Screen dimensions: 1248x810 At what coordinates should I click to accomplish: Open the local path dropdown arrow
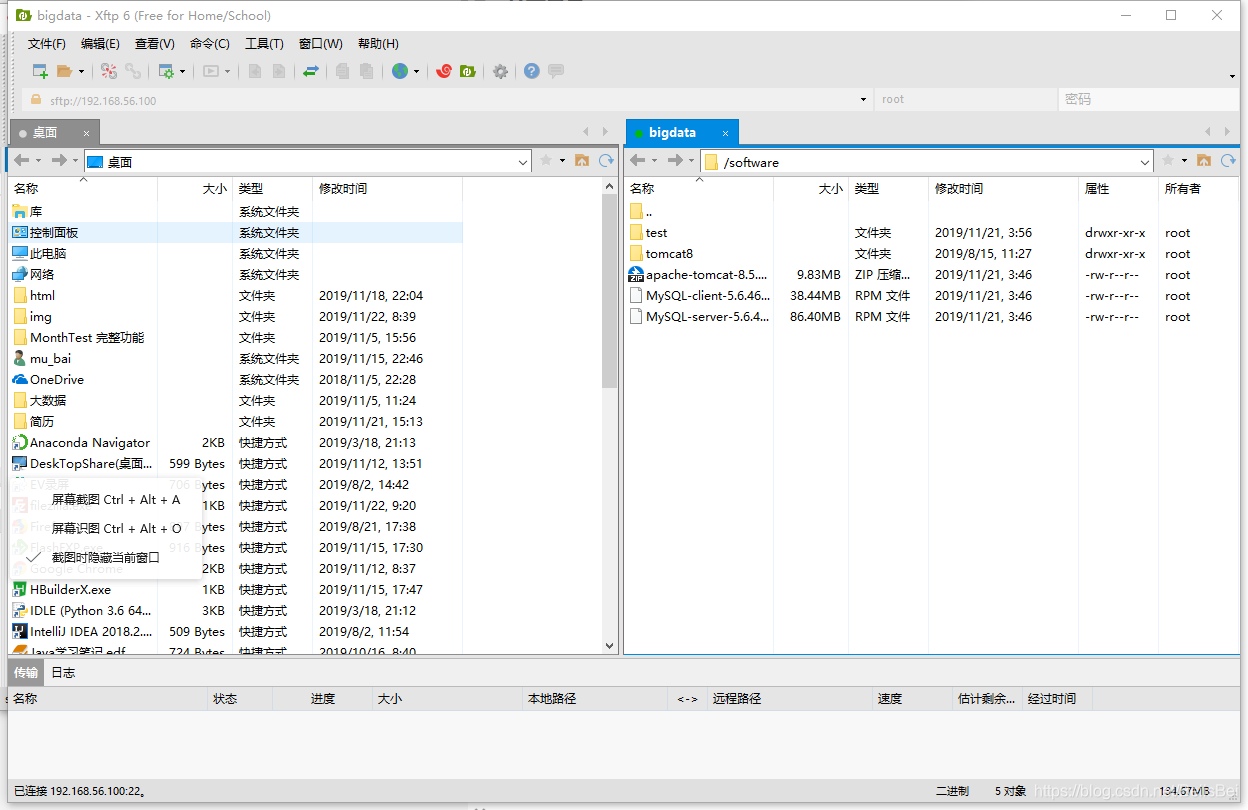pos(522,161)
